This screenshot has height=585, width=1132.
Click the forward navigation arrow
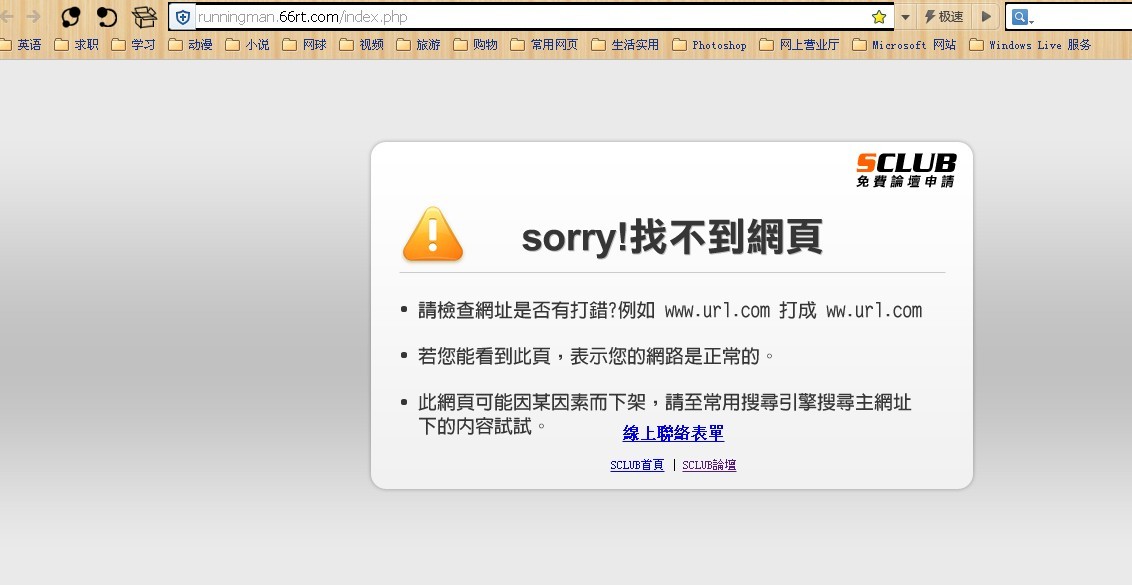coord(33,16)
